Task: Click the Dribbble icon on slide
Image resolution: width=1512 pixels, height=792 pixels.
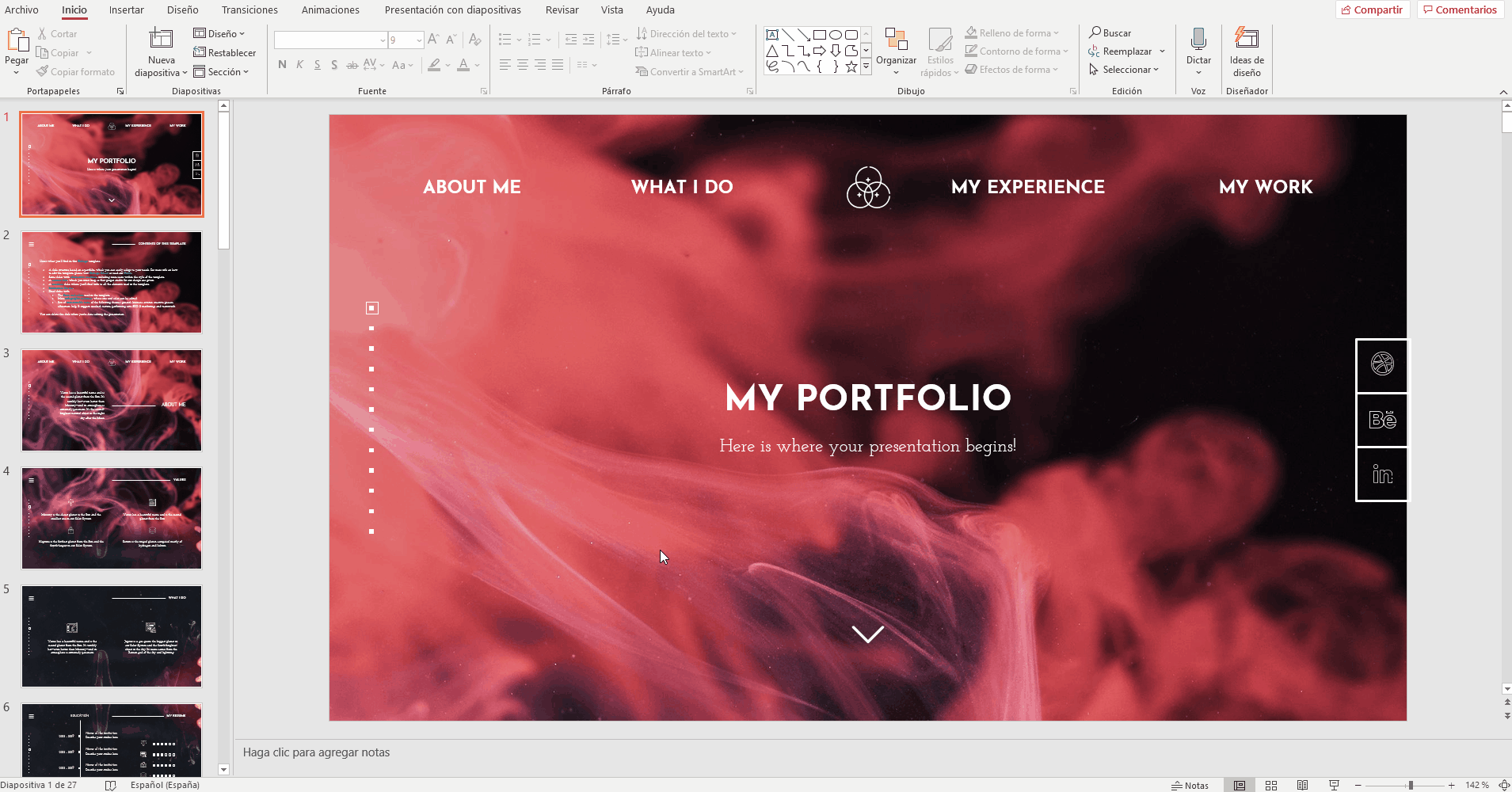Action: [x=1382, y=364]
